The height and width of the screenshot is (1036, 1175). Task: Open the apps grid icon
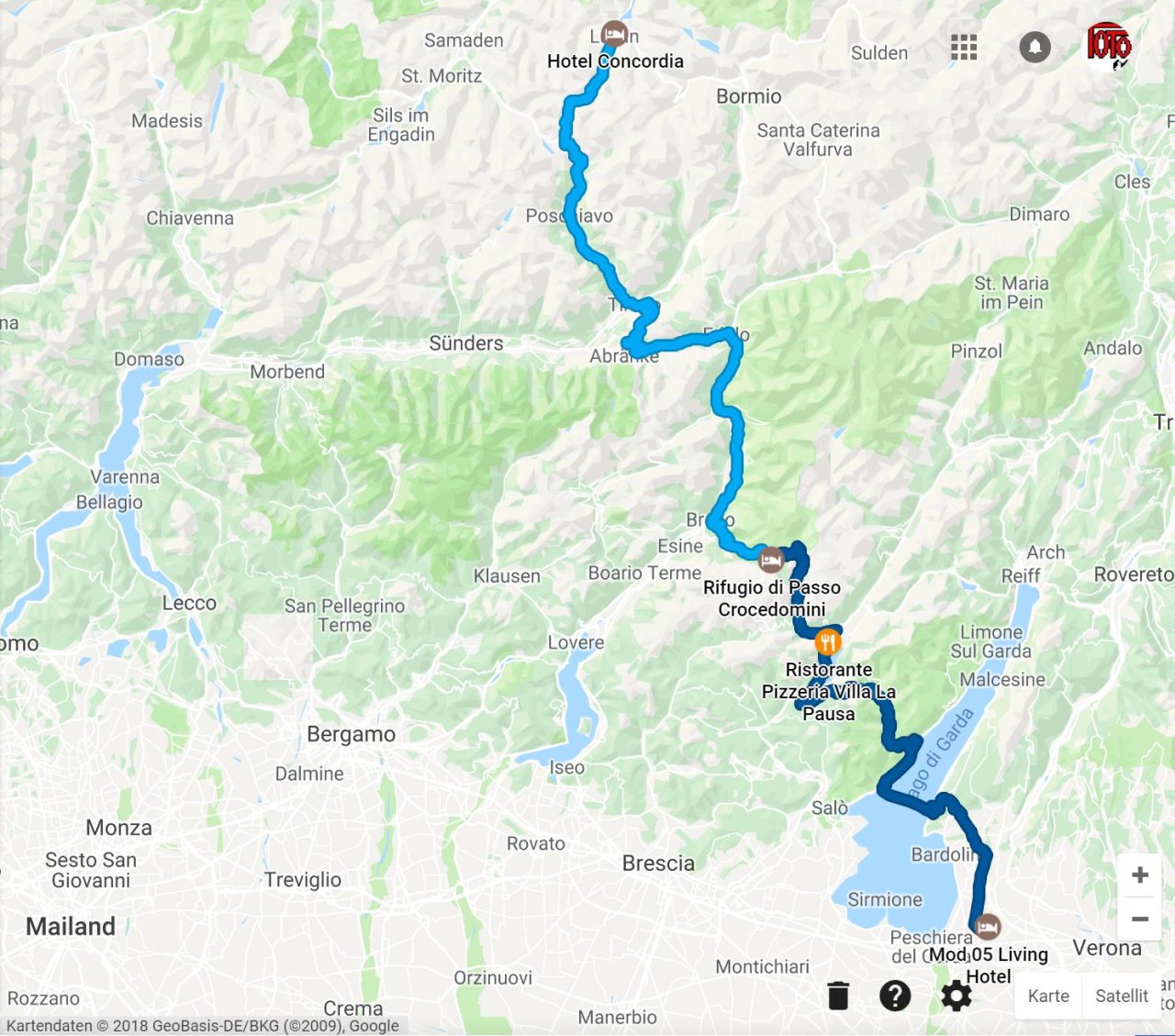pyautogui.click(x=964, y=47)
